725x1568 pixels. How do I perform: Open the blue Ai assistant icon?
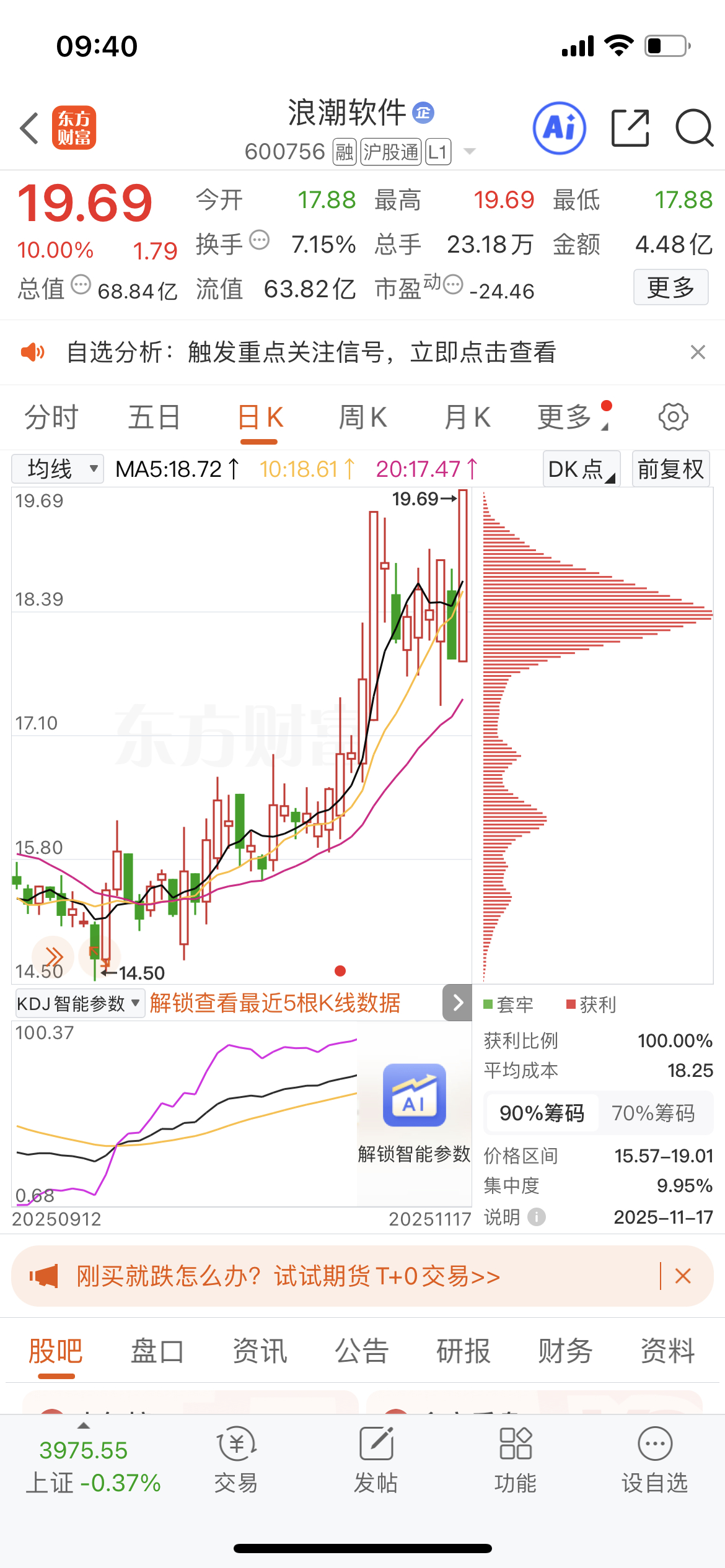coord(560,128)
